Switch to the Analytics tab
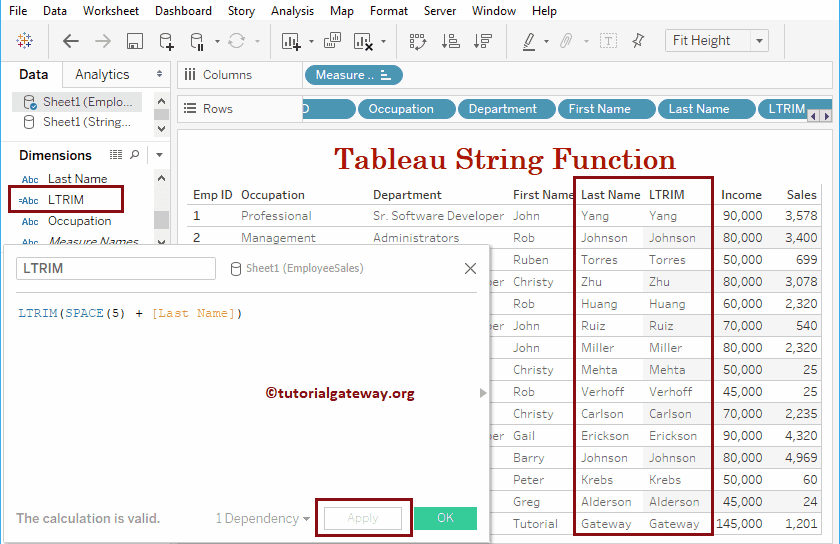 [102, 74]
